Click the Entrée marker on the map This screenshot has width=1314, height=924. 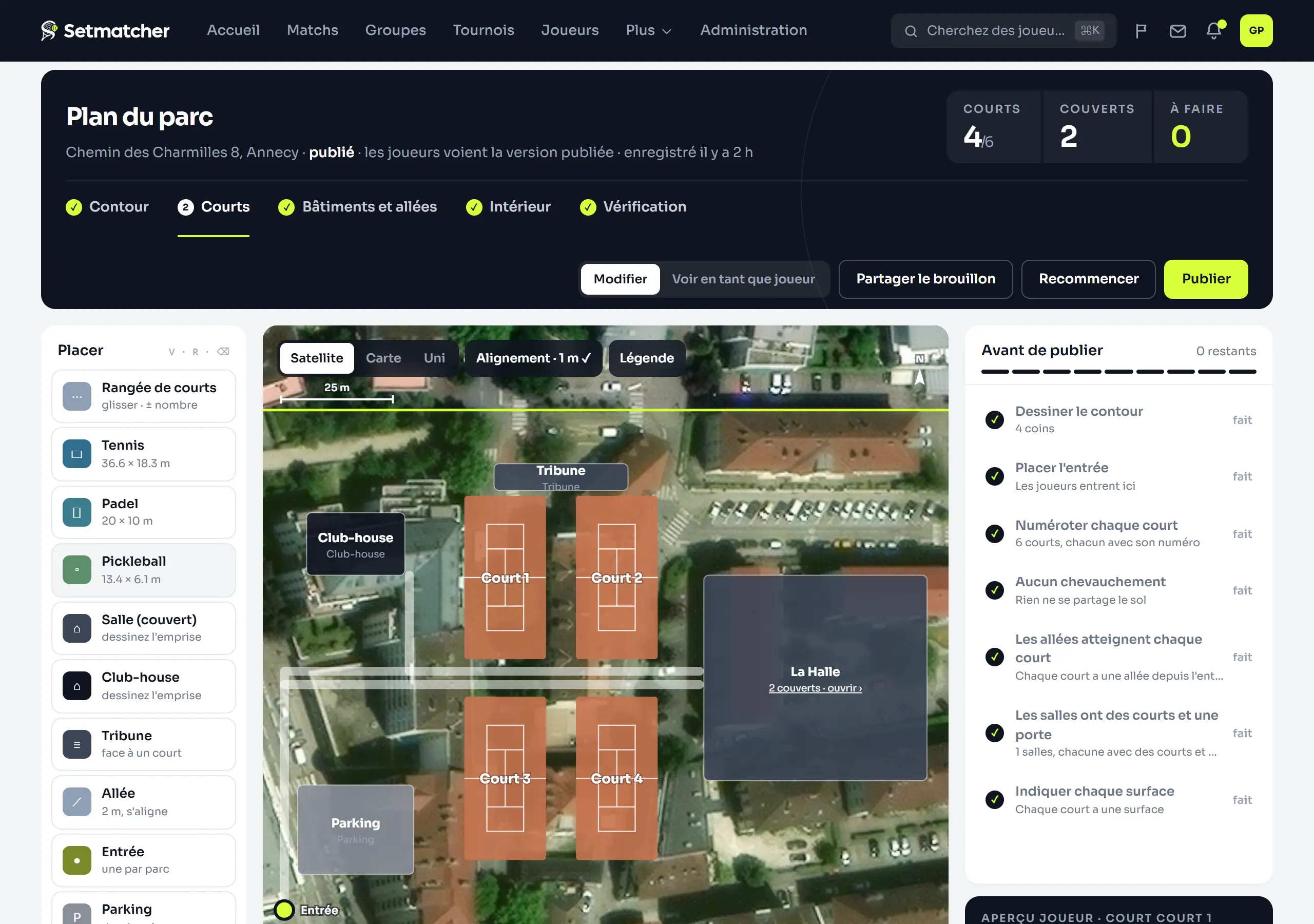tap(284, 910)
